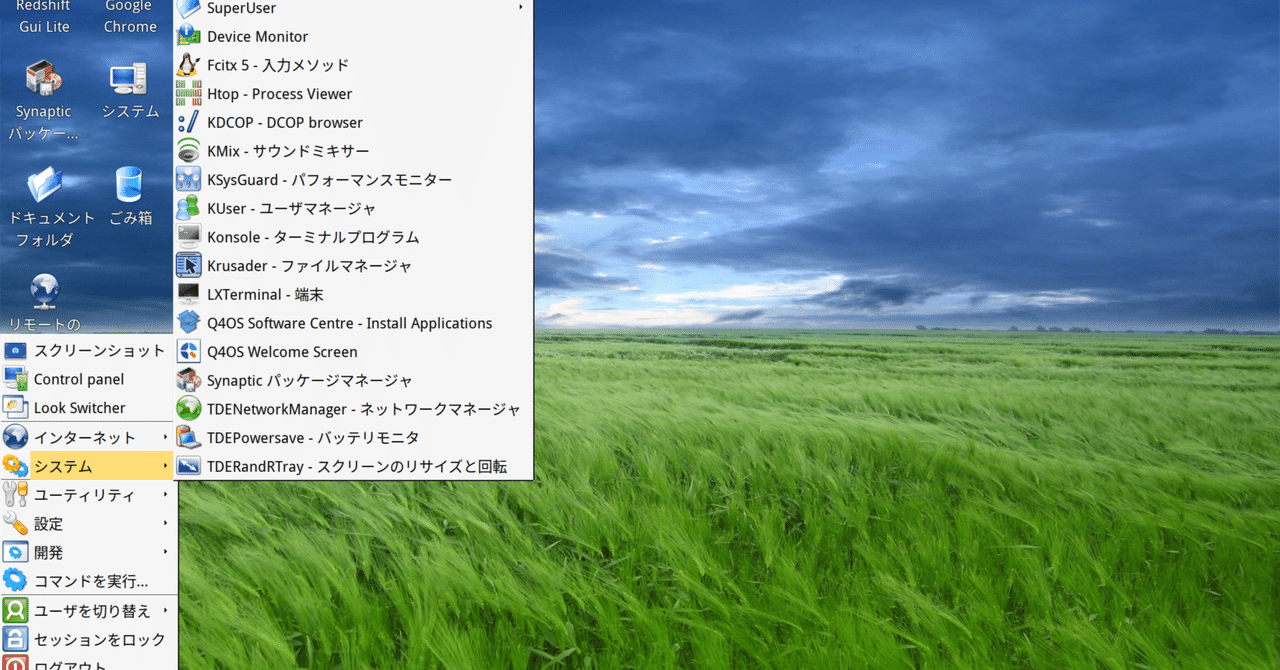Click the TDENetworkManager icon
This screenshot has height=670, width=1280.
point(189,409)
